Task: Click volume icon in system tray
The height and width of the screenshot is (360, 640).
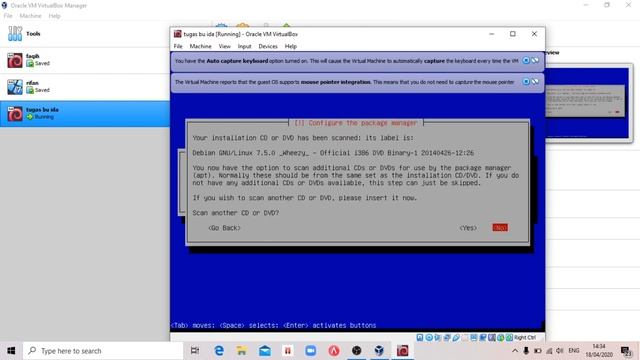Action: (560, 351)
